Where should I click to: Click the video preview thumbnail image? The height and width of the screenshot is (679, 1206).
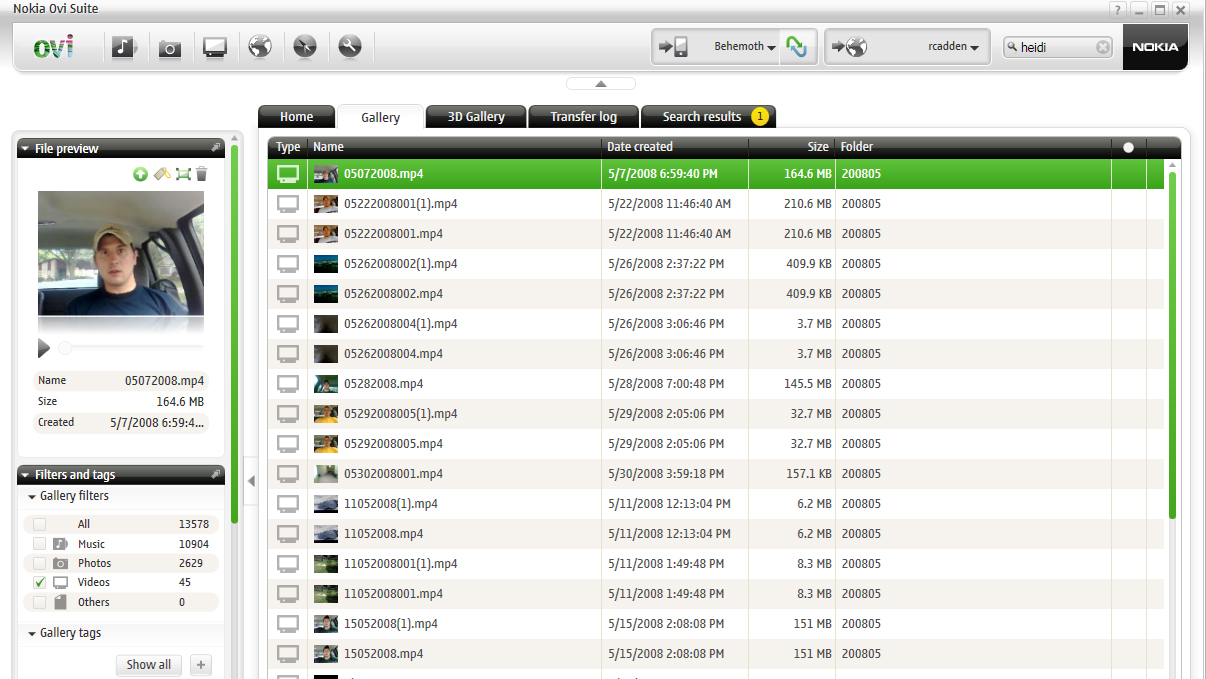pos(121,253)
